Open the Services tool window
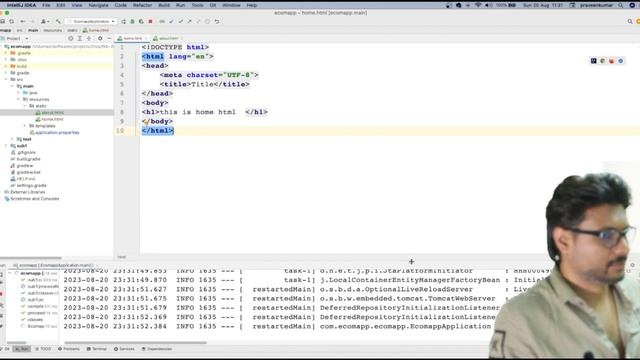This screenshot has width=640, height=360. coord(124,349)
